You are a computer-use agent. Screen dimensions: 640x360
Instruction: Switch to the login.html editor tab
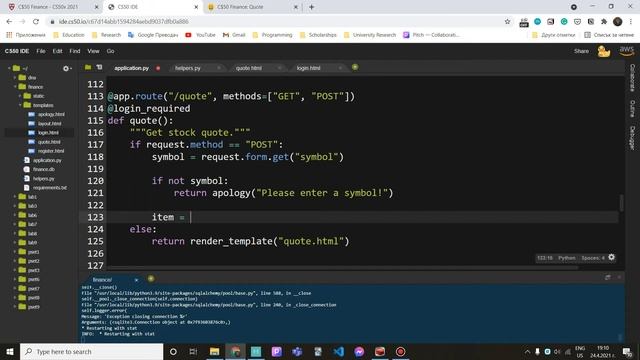pos(309,68)
